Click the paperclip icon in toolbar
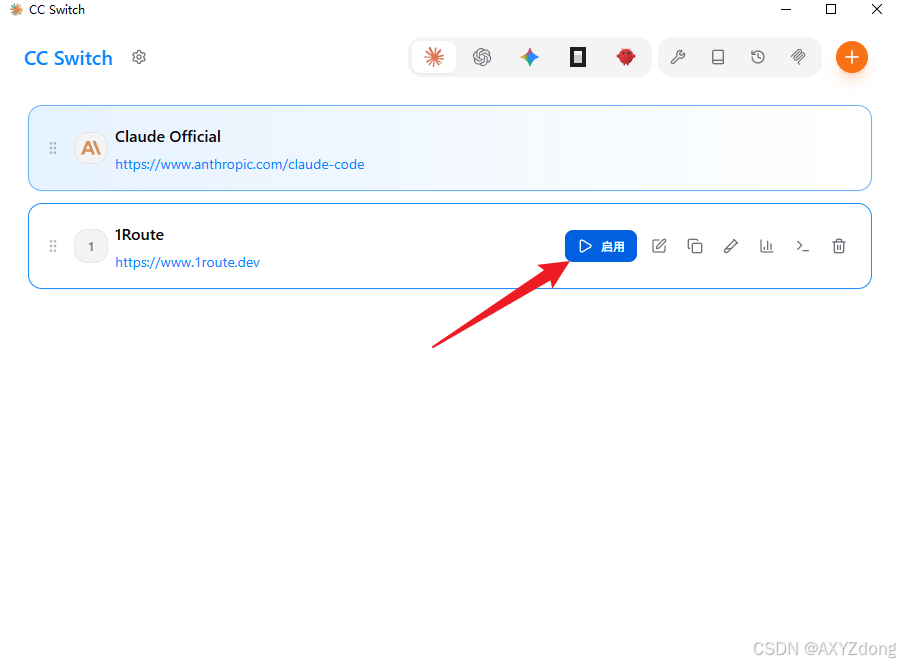 pos(798,57)
